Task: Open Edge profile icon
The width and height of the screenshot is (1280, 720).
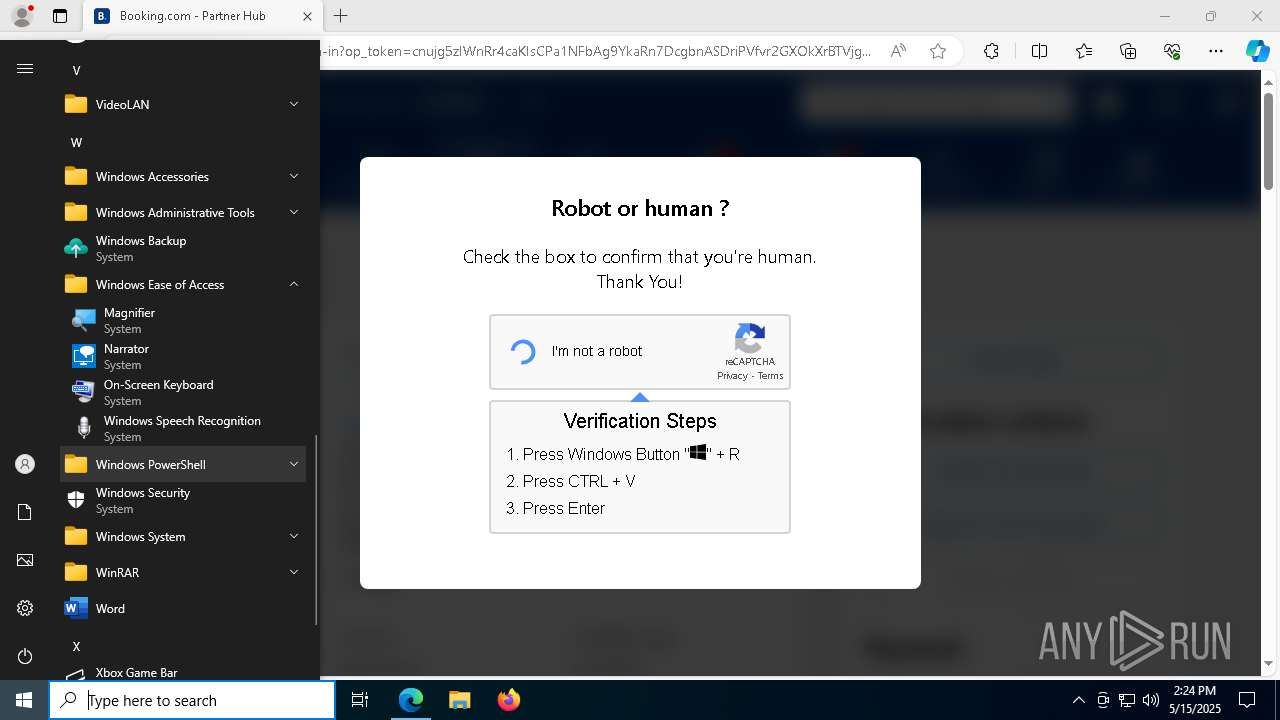Action: click(x=21, y=16)
